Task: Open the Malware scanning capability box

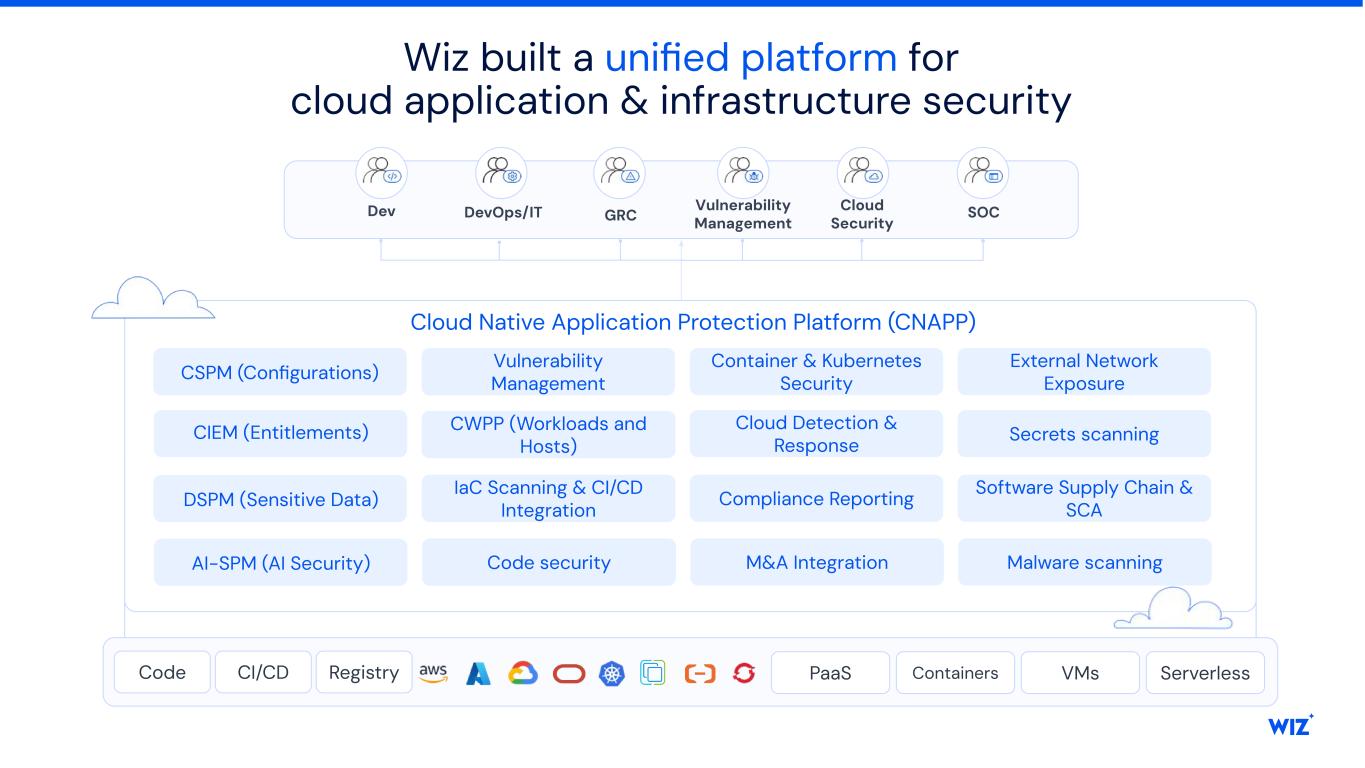Action: pos(1084,562)
